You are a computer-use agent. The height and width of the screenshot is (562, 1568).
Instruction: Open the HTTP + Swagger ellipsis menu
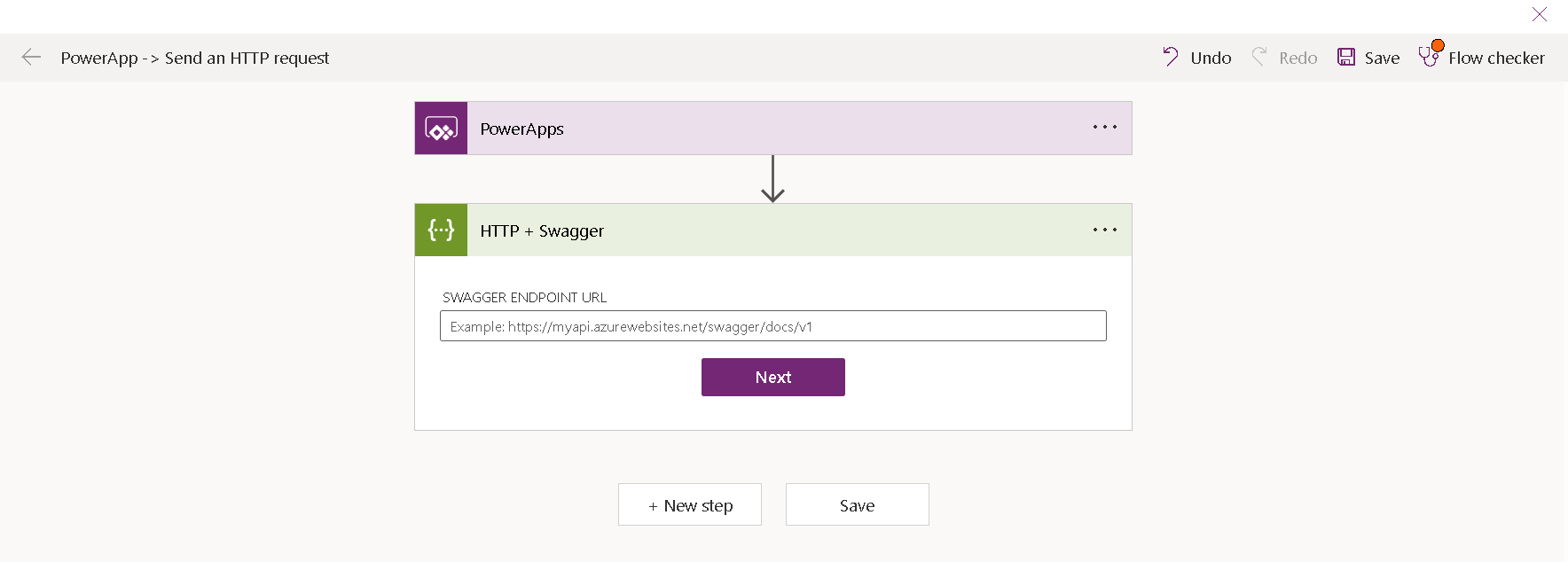(1104, 230)
